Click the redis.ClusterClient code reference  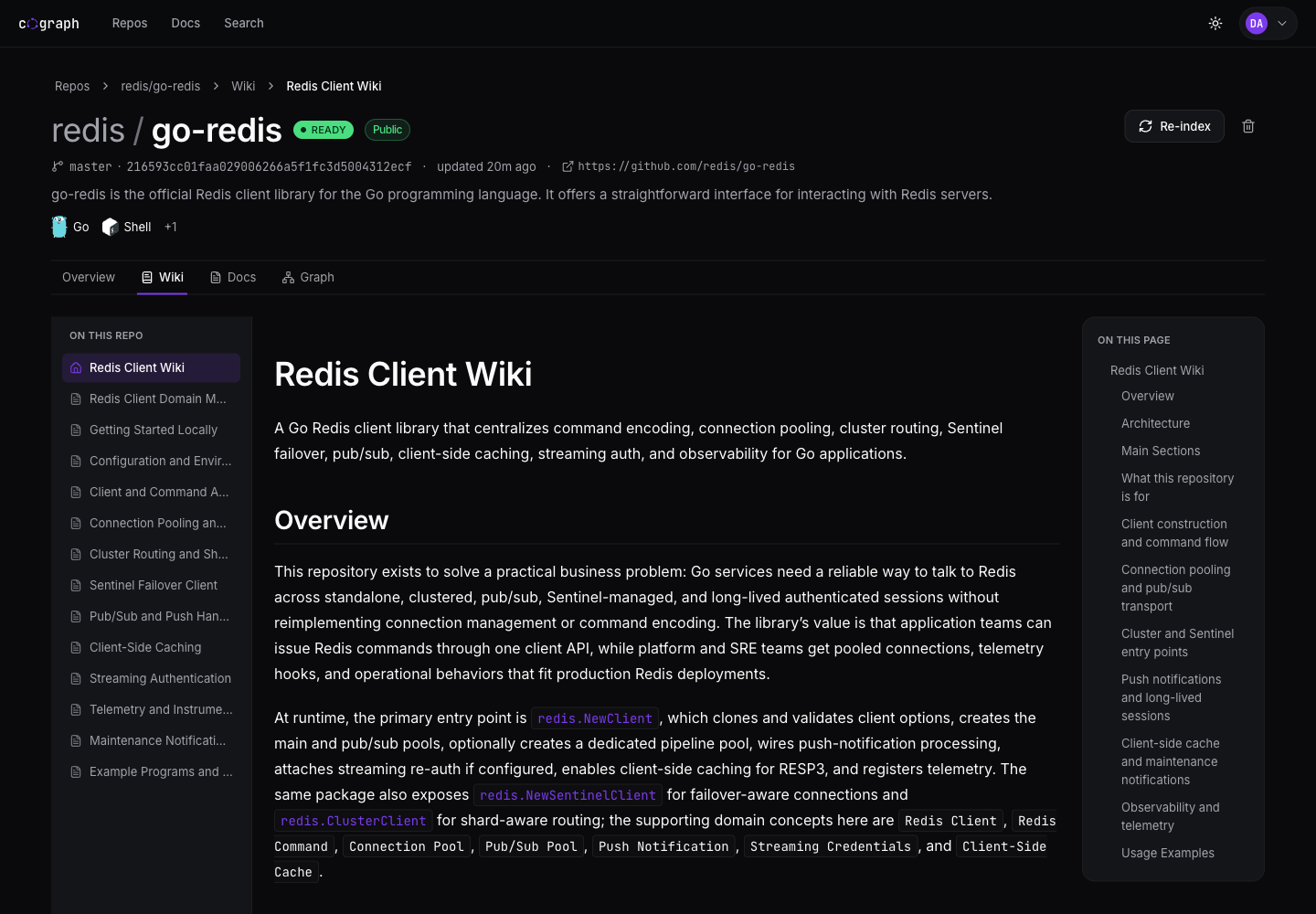(x=353, y=821)
